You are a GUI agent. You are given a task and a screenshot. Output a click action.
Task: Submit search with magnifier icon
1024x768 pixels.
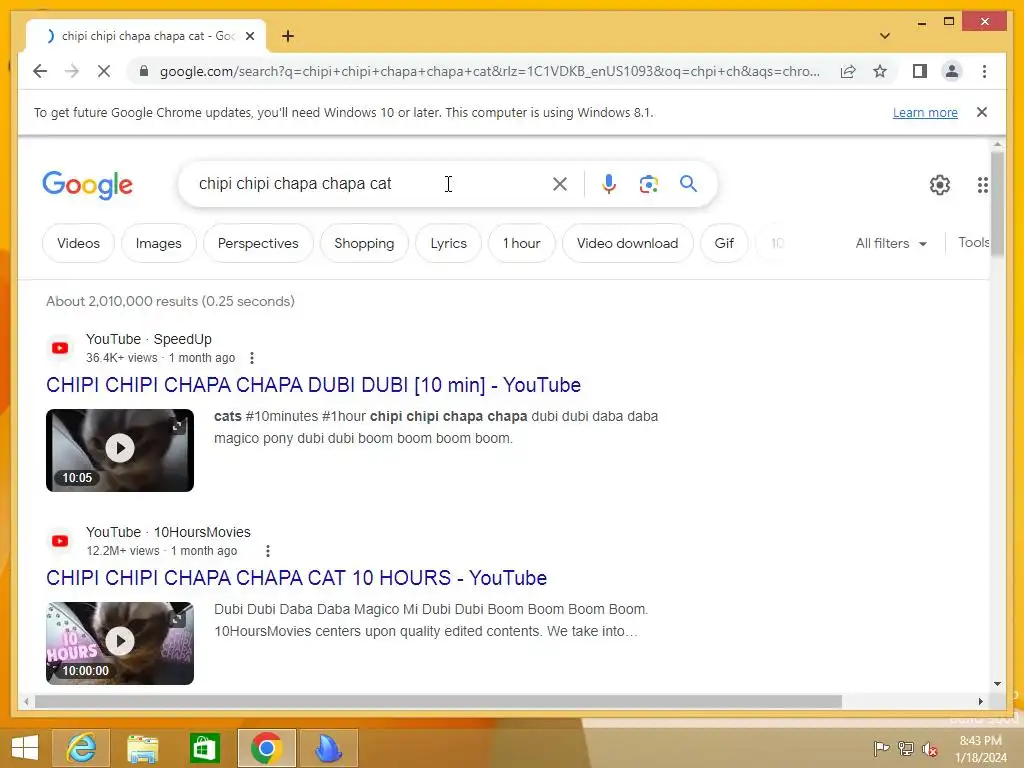click(688, 184)
